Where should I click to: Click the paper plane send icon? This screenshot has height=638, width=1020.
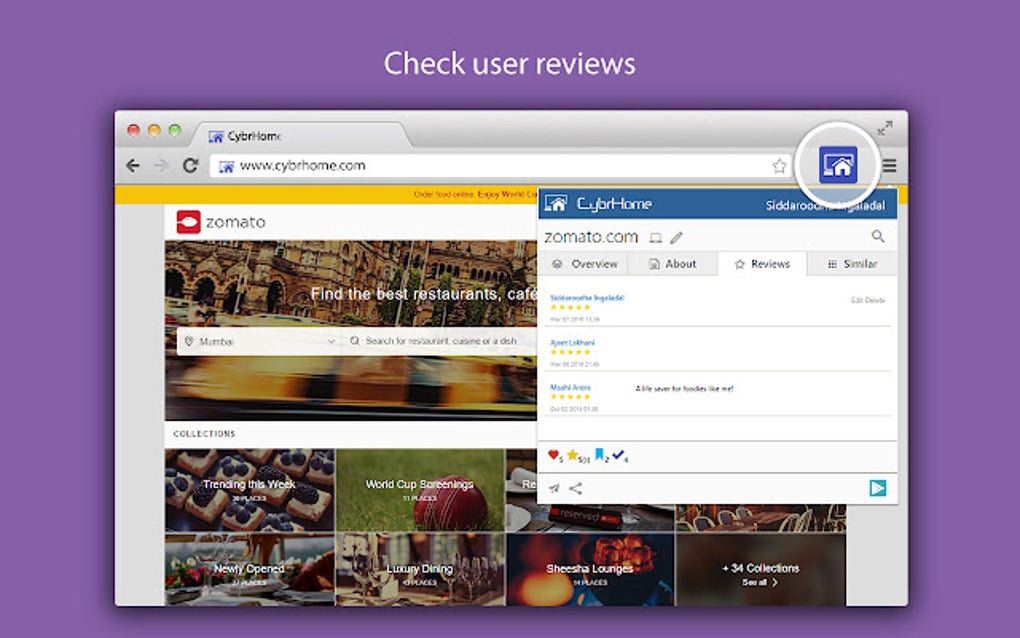(554, 488)
